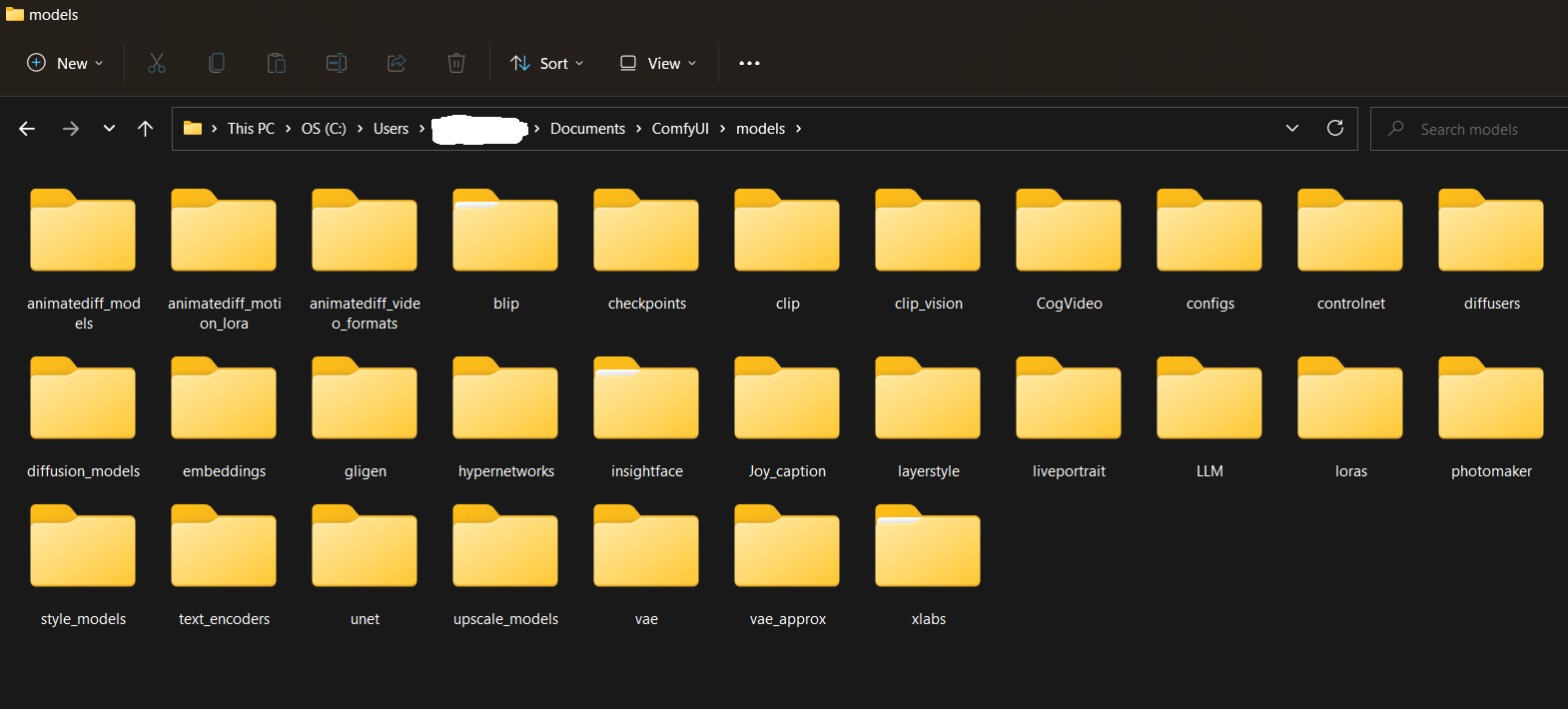Select the clip_vision folder icon
Viewport: 1568px width, 709px height.
pos(928,230)
